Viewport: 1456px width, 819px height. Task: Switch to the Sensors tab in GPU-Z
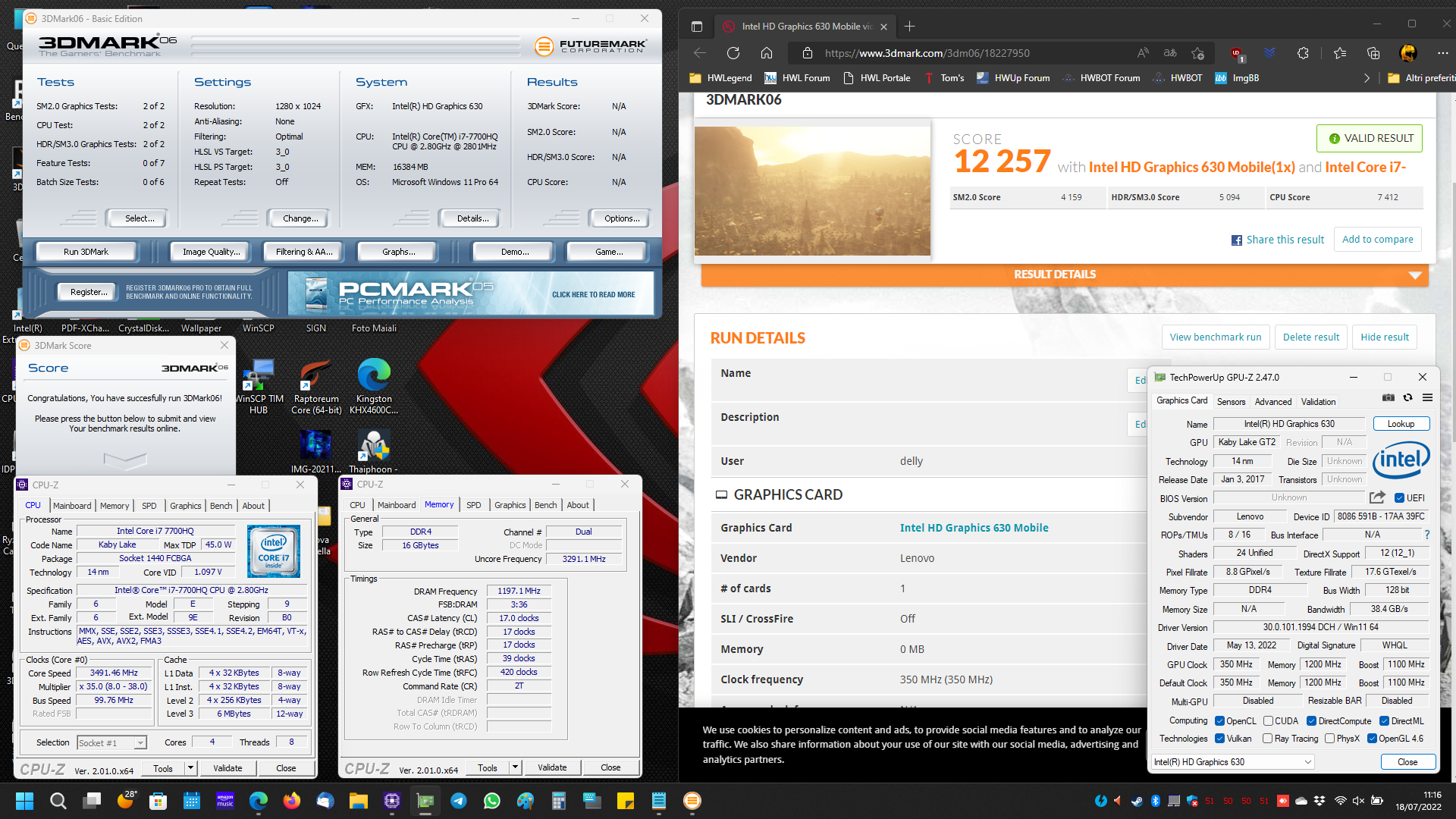tap(1231, 402)
